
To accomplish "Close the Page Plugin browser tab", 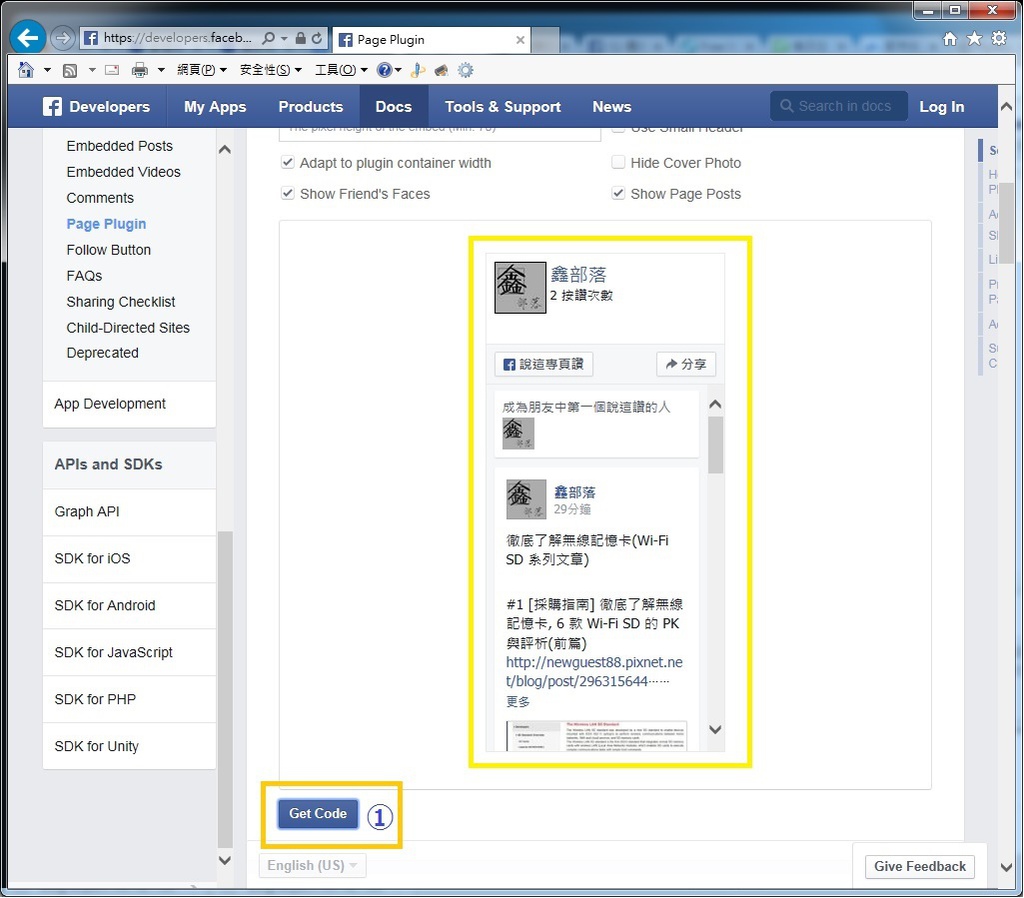I will pos(520,40).
